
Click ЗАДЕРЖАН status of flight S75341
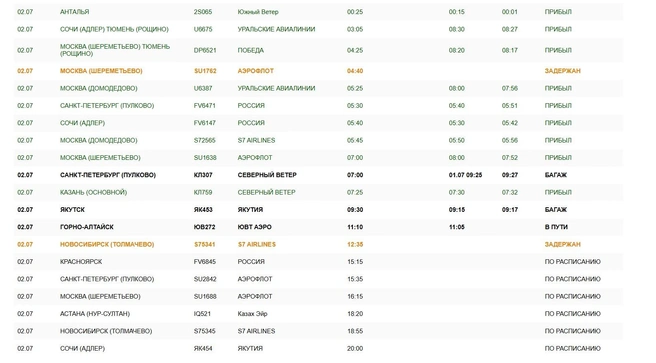562,245
